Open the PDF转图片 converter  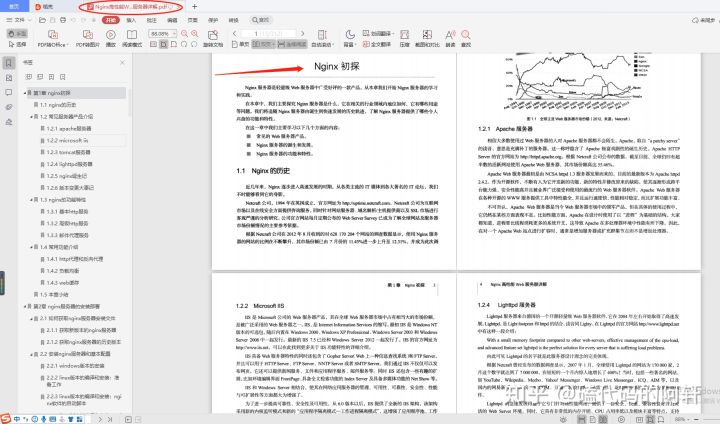click(x=87, y=39)
